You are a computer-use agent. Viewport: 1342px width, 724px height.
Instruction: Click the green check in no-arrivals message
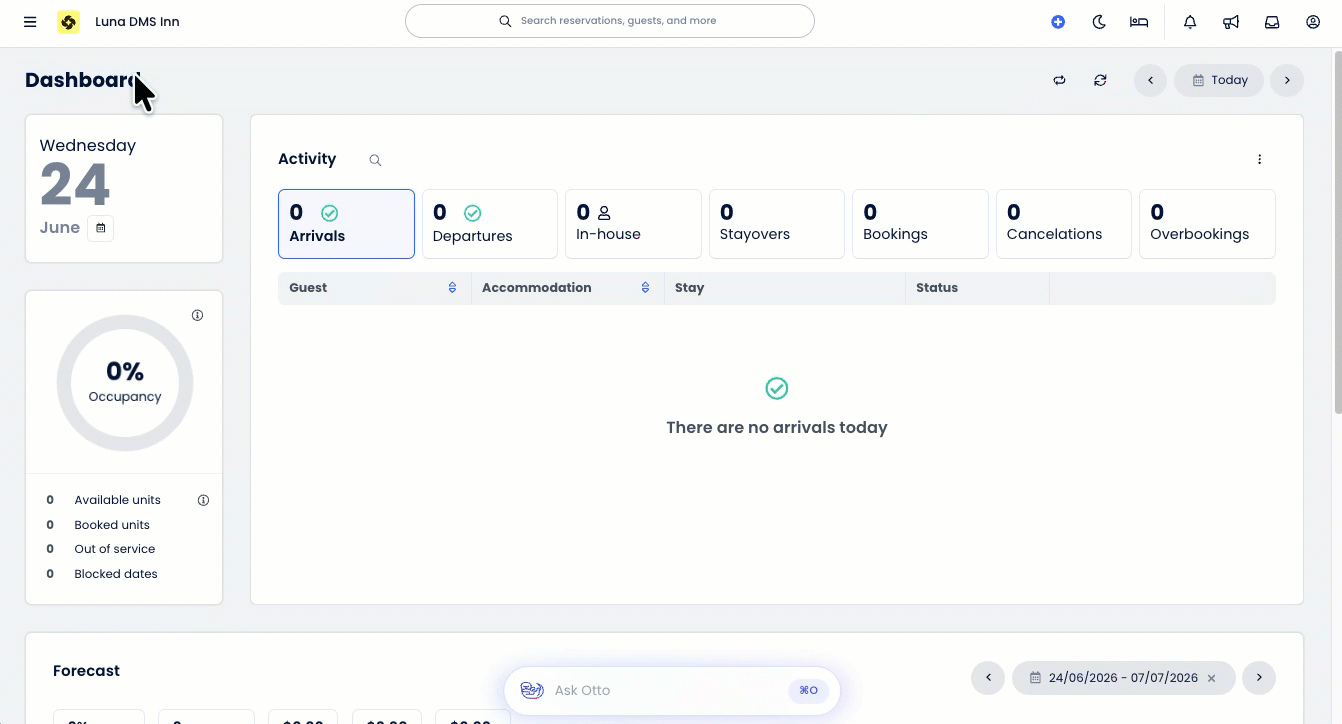[x=777, y=388]
